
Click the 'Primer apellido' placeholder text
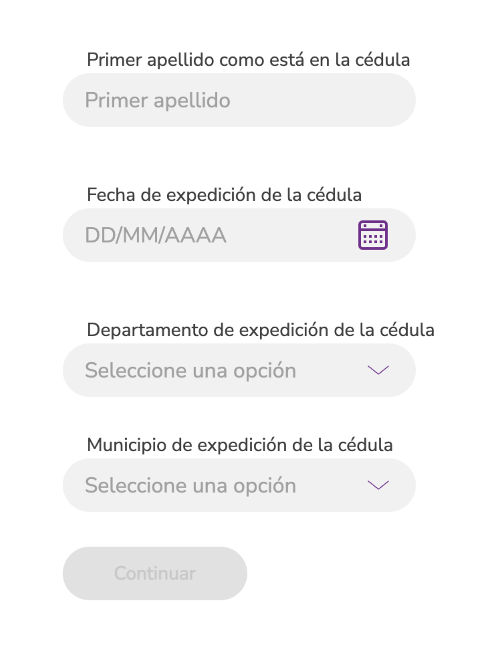157,101
